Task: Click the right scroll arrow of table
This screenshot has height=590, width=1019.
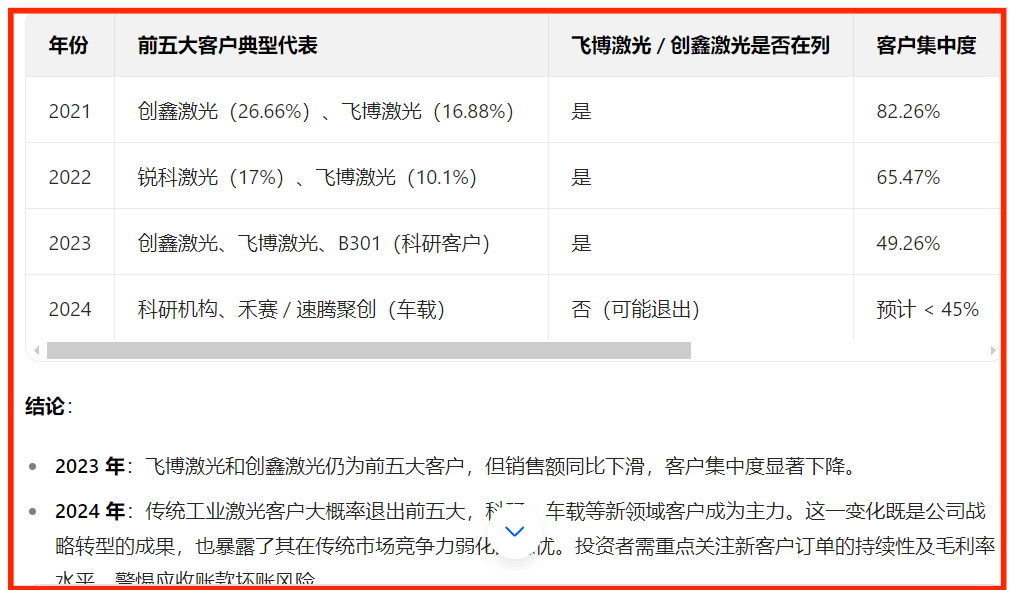Action: tap(992, 351)
